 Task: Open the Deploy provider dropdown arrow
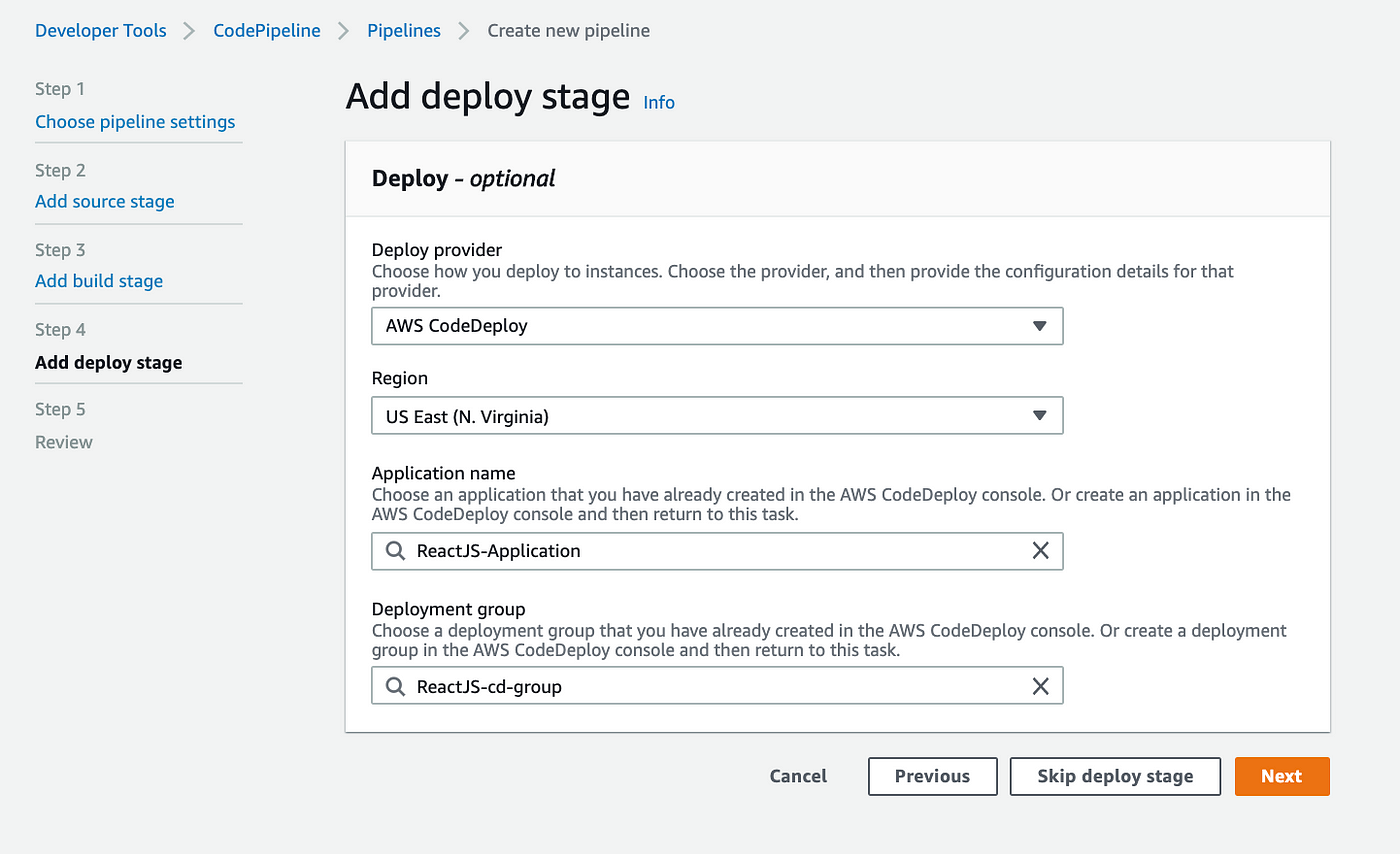coord(1039,326)
